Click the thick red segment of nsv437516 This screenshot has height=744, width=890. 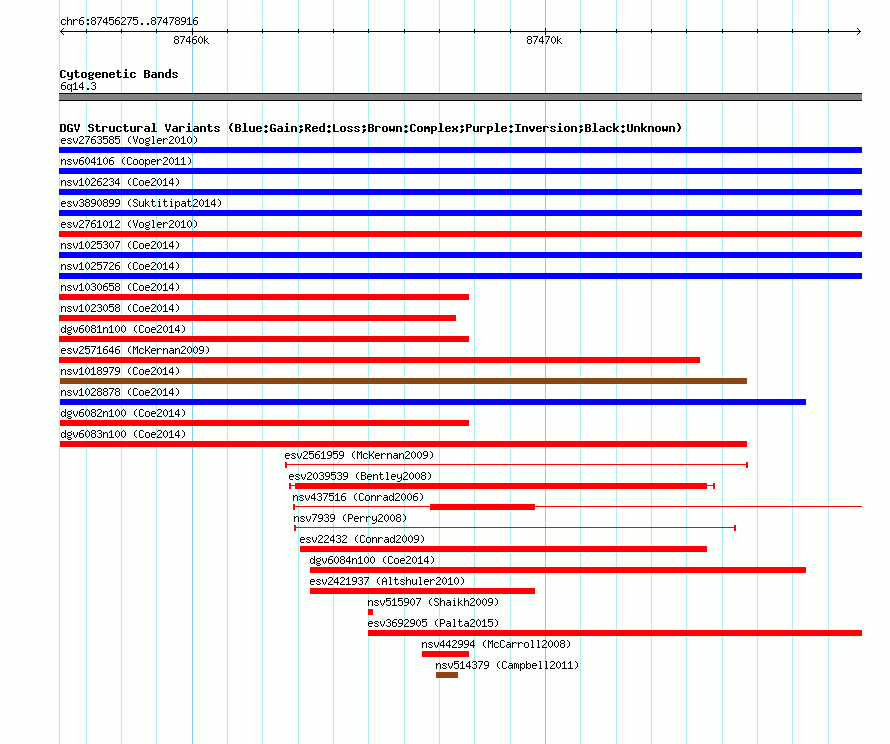(x=482, y=507)
